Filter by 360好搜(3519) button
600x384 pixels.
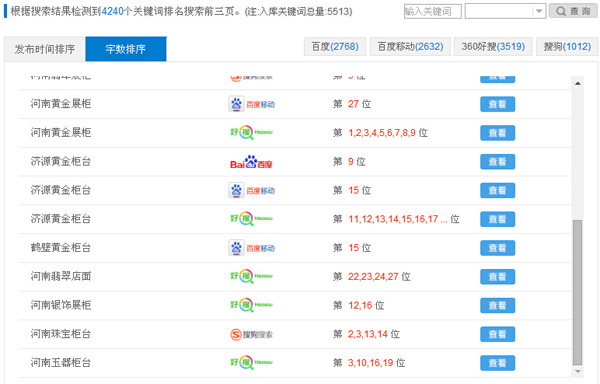tap(493, 47)
